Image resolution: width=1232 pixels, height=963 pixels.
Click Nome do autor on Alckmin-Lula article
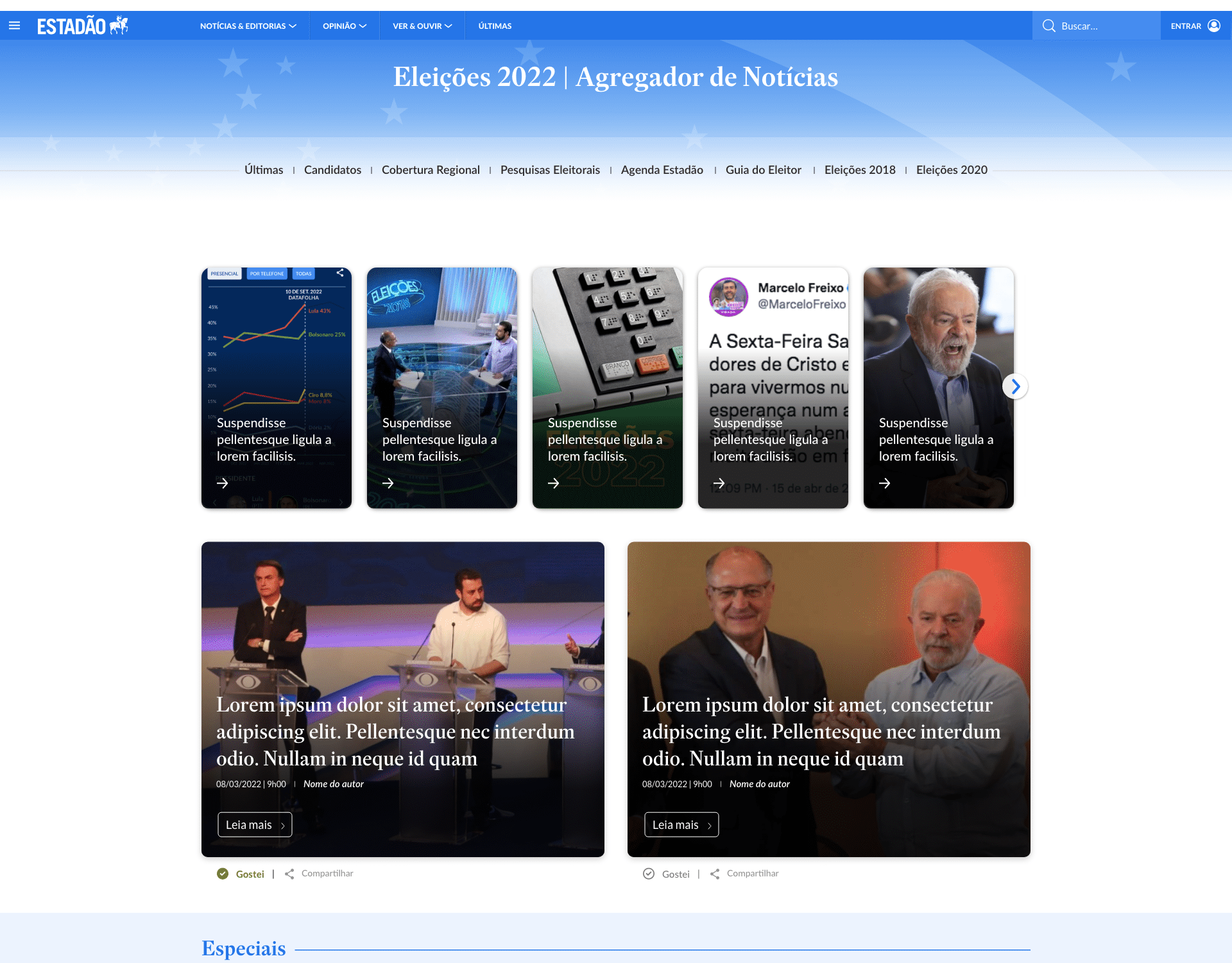tap(760, 784)
